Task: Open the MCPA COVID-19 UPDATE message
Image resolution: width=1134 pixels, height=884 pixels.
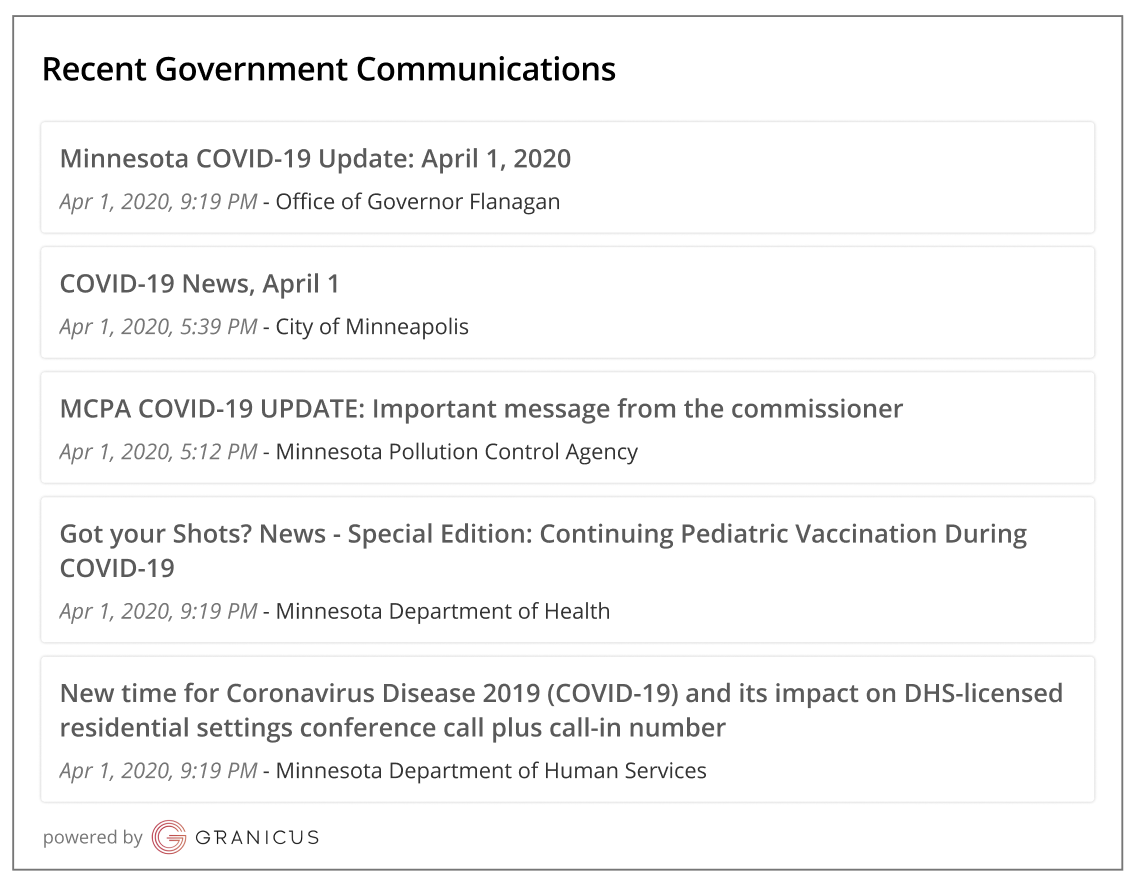Action: point(482,408)
